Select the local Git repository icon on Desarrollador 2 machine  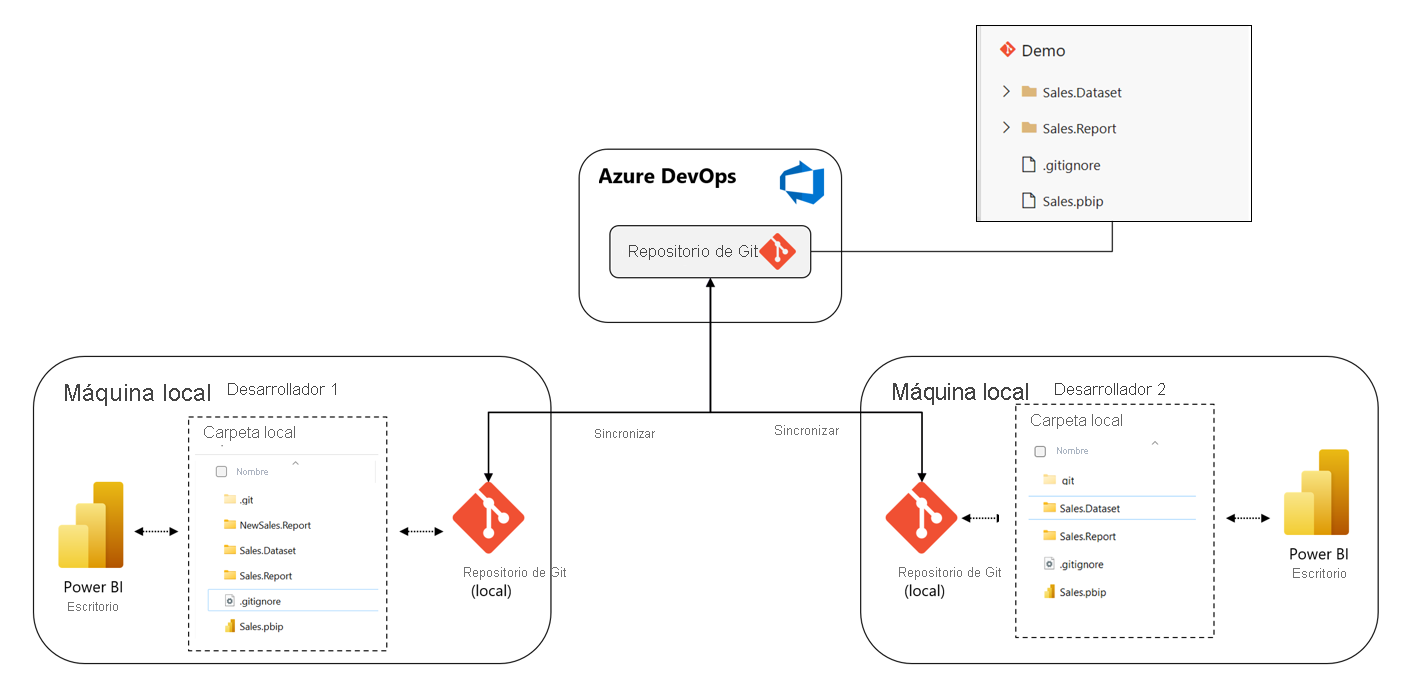922,518
